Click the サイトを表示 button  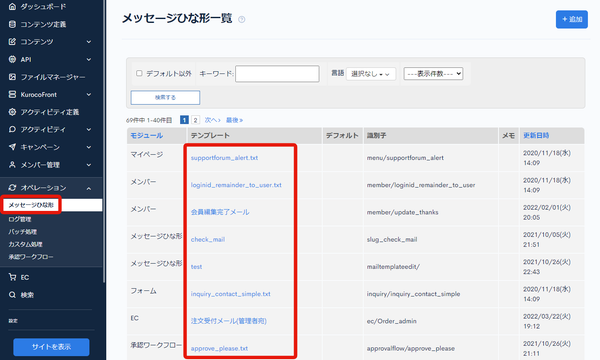(51, 347)
